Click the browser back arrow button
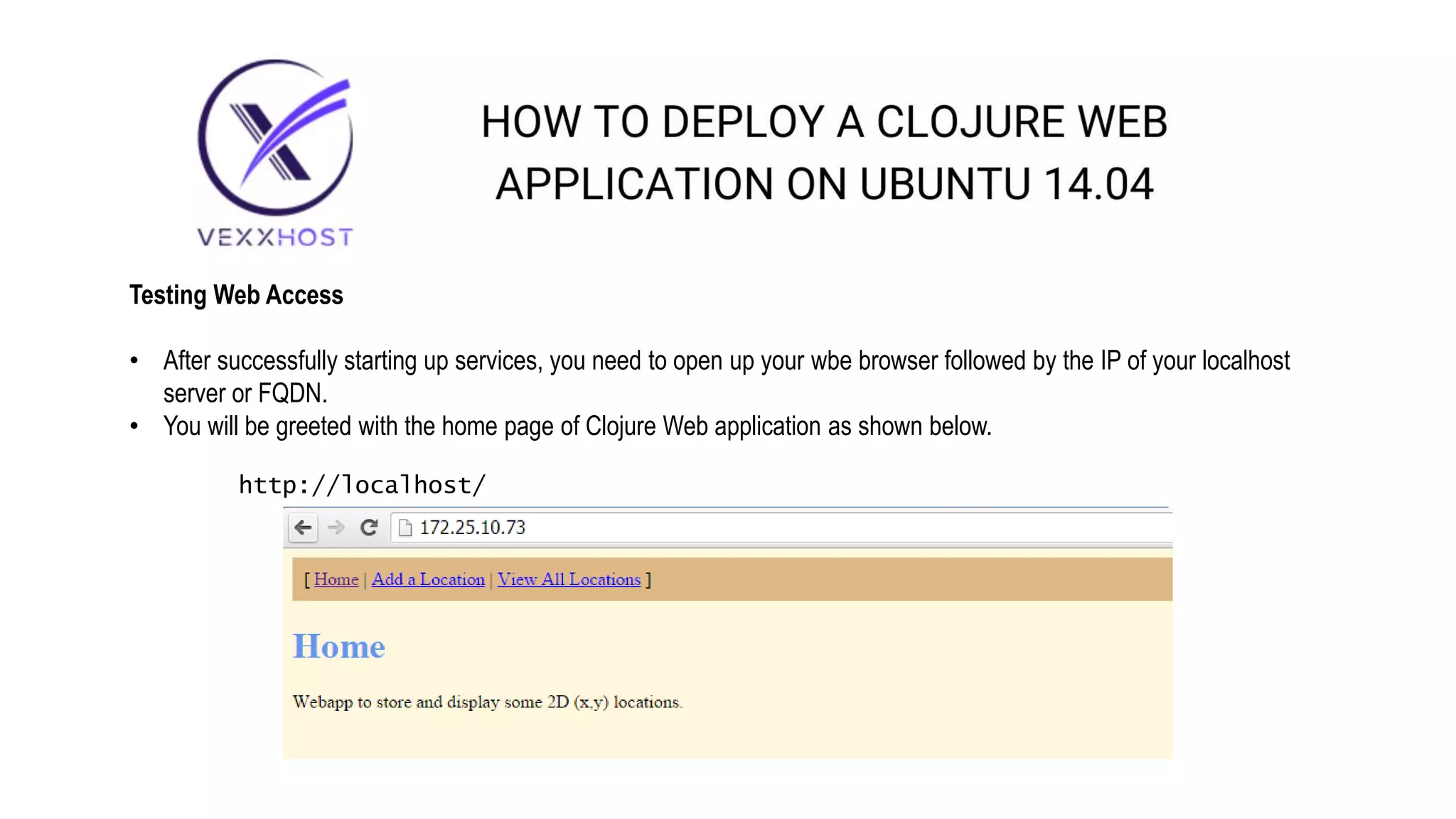Screen dimensions: 1456x819 click(x=303, y=528)
